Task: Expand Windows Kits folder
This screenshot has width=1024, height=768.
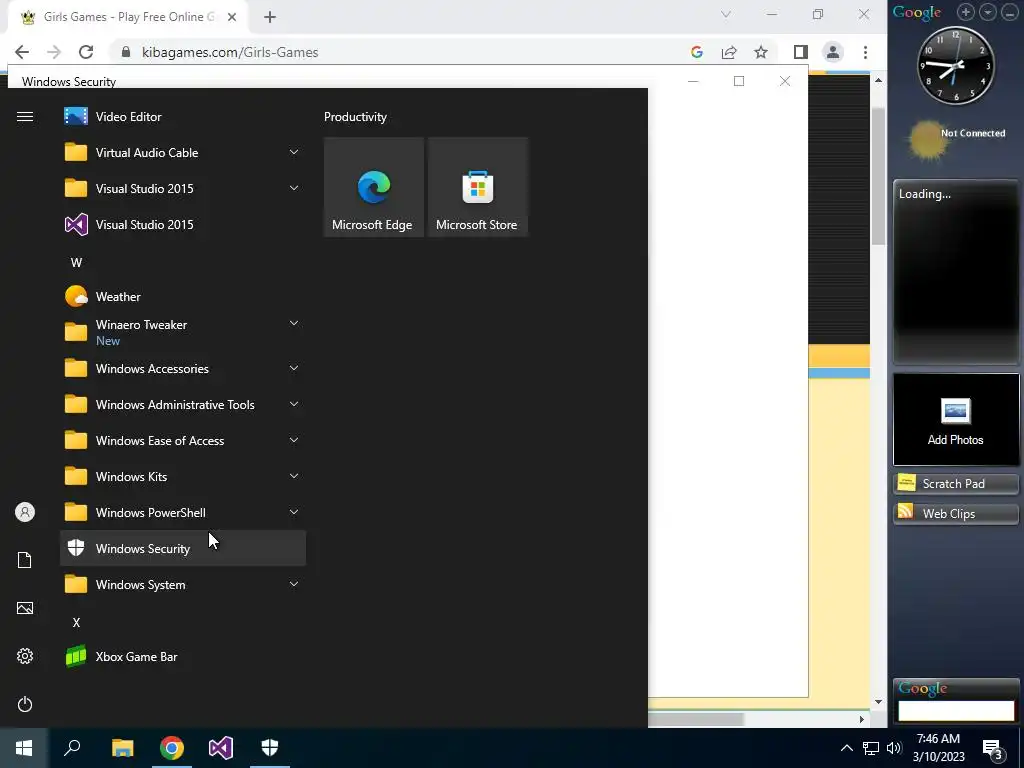Action: 294,476
